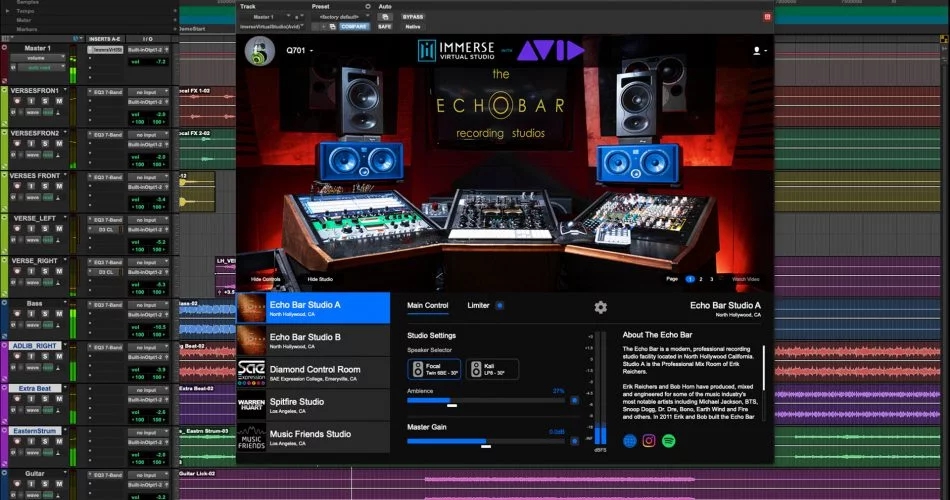This screenshot has width=950, height=500.
Task: Click the ImmerseVrtlStd insert on Master 1
Action: click(x=107, y=50)
